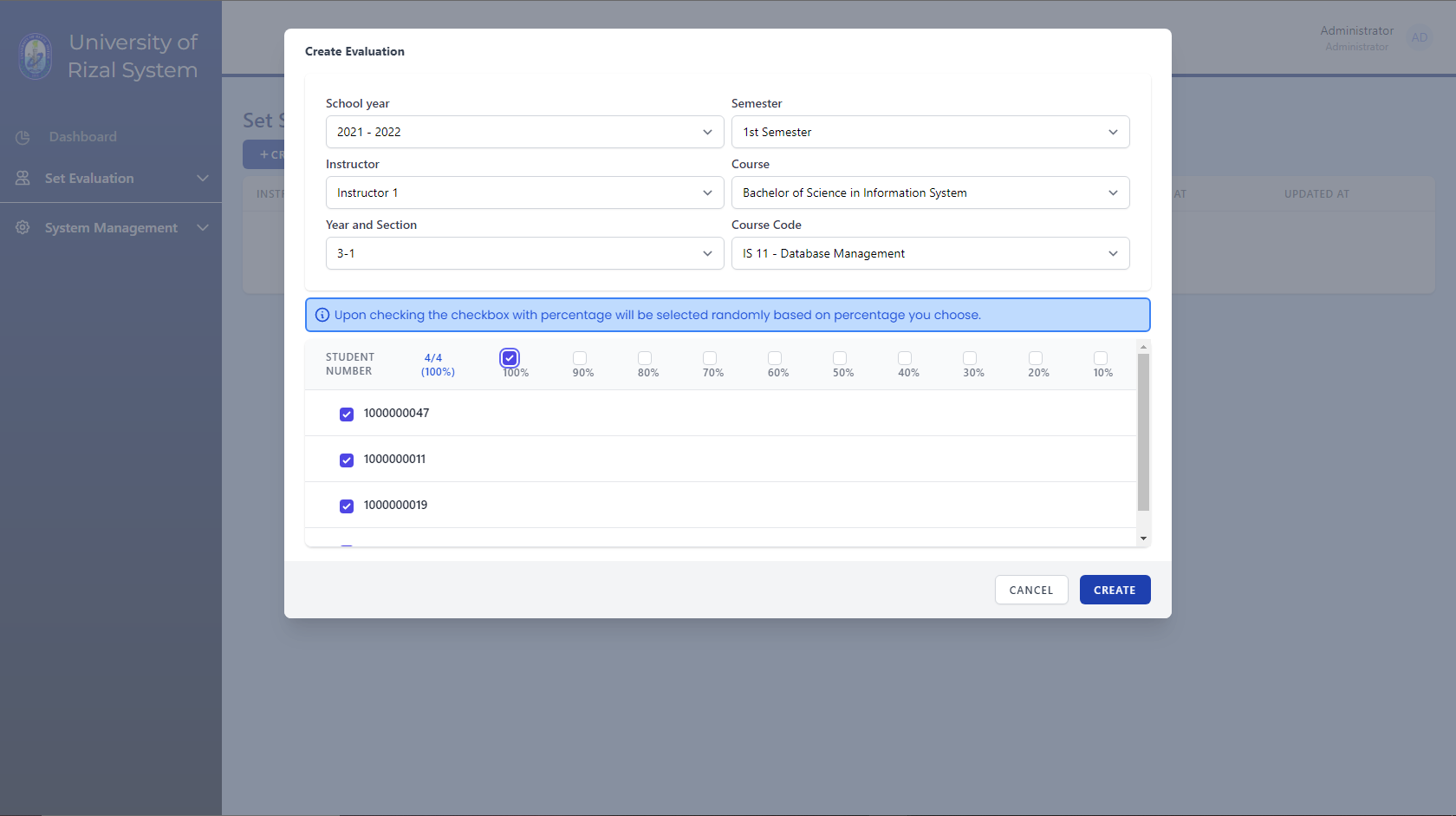Enable the 50% random selection checkbox

coord(840,357)
